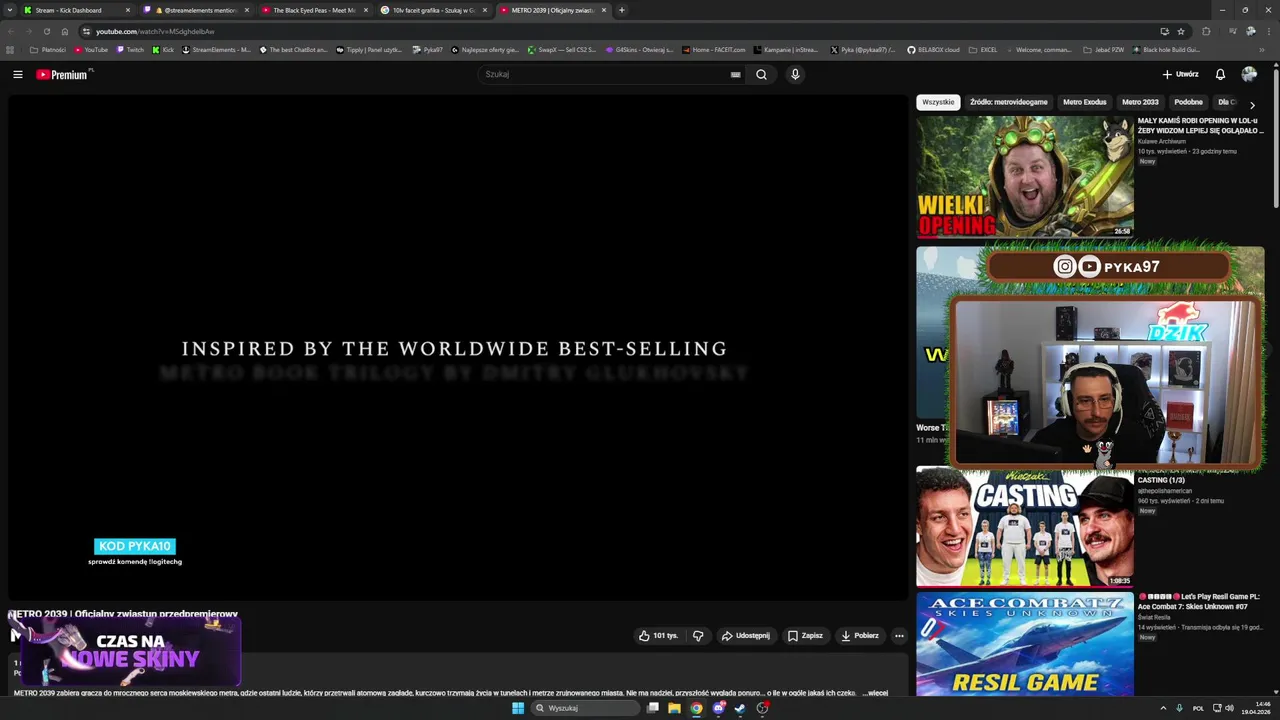Select the Wszystkie filter chip
The image size is (1280, 720).
[x=938, y=102]
